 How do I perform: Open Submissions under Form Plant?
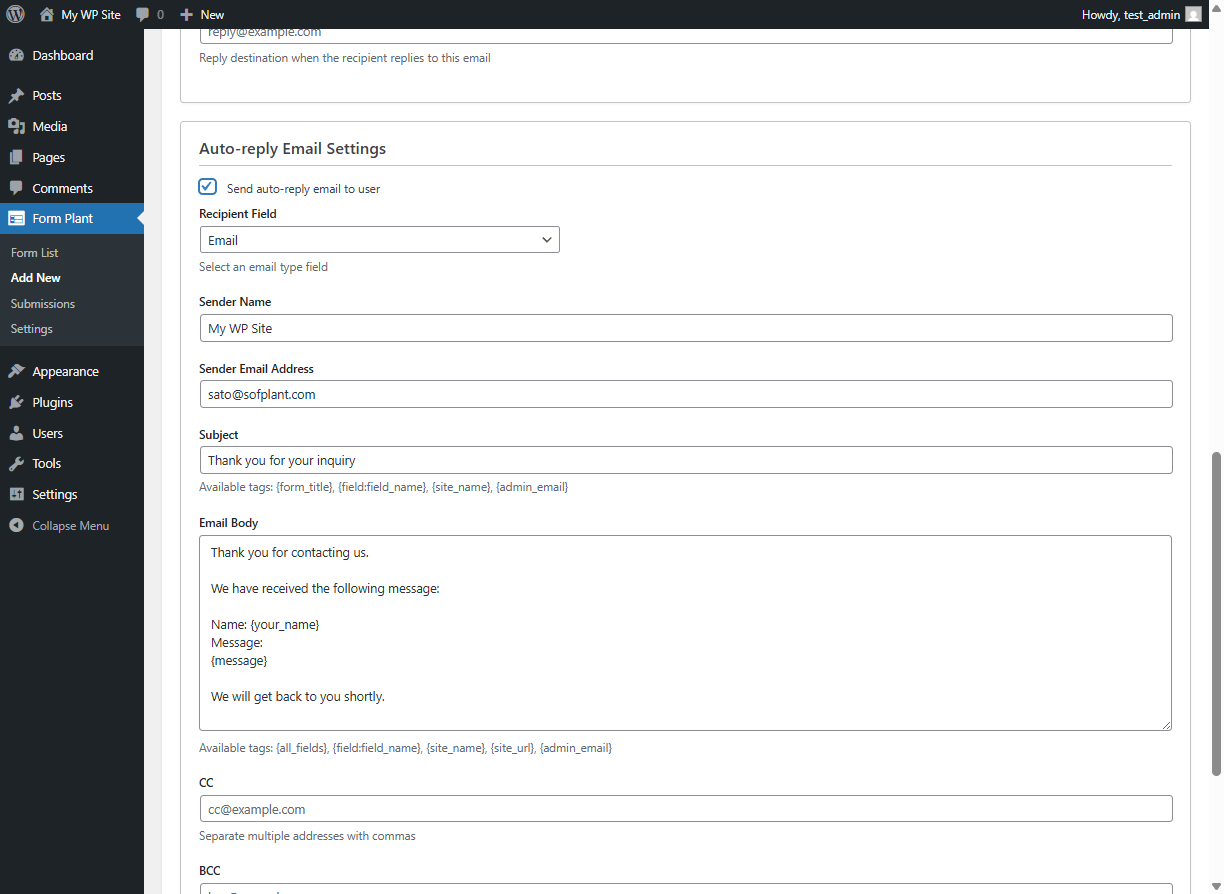tap(40, 303)
